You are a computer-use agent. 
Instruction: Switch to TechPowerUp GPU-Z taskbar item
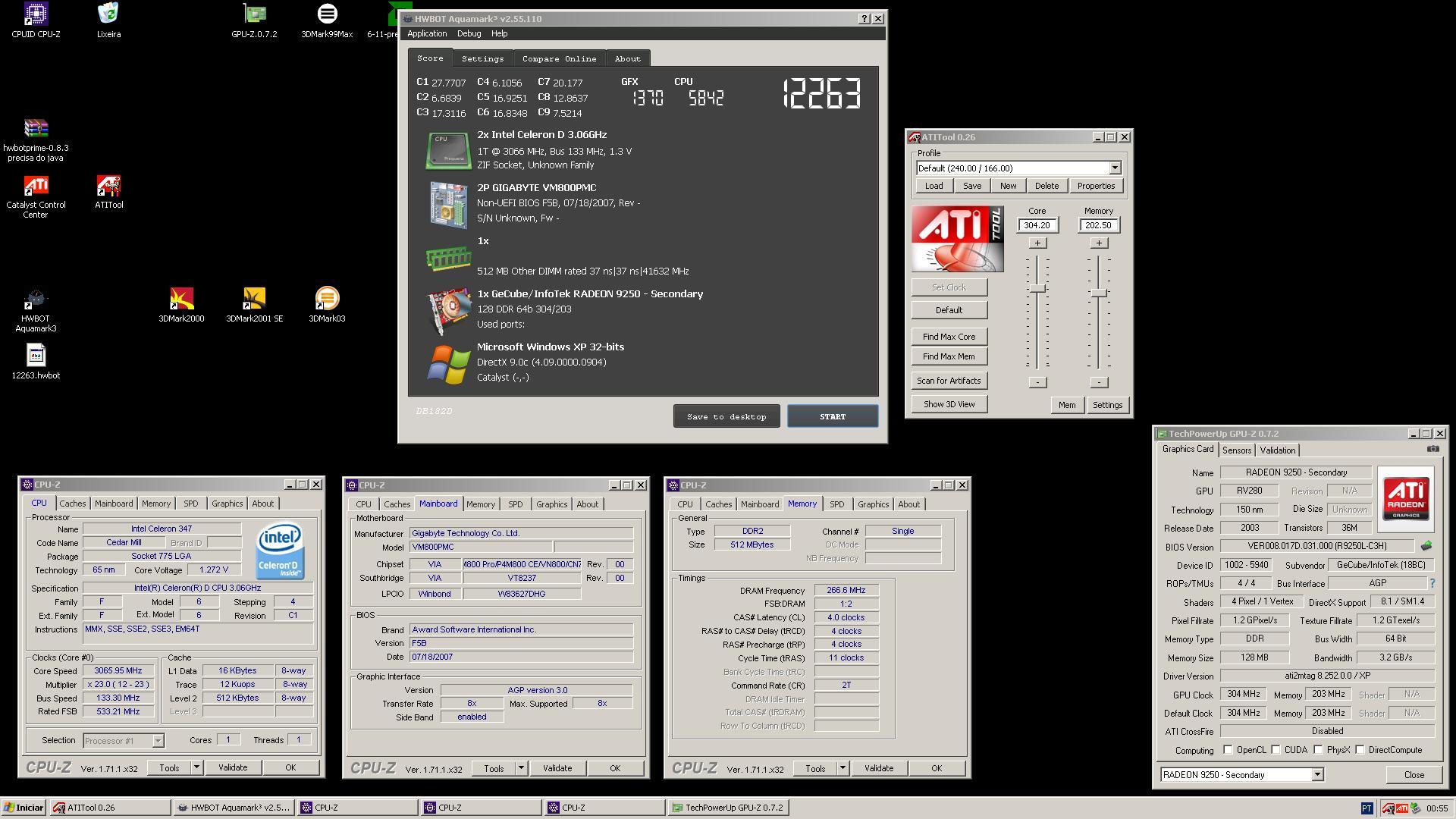pos(729,808)
